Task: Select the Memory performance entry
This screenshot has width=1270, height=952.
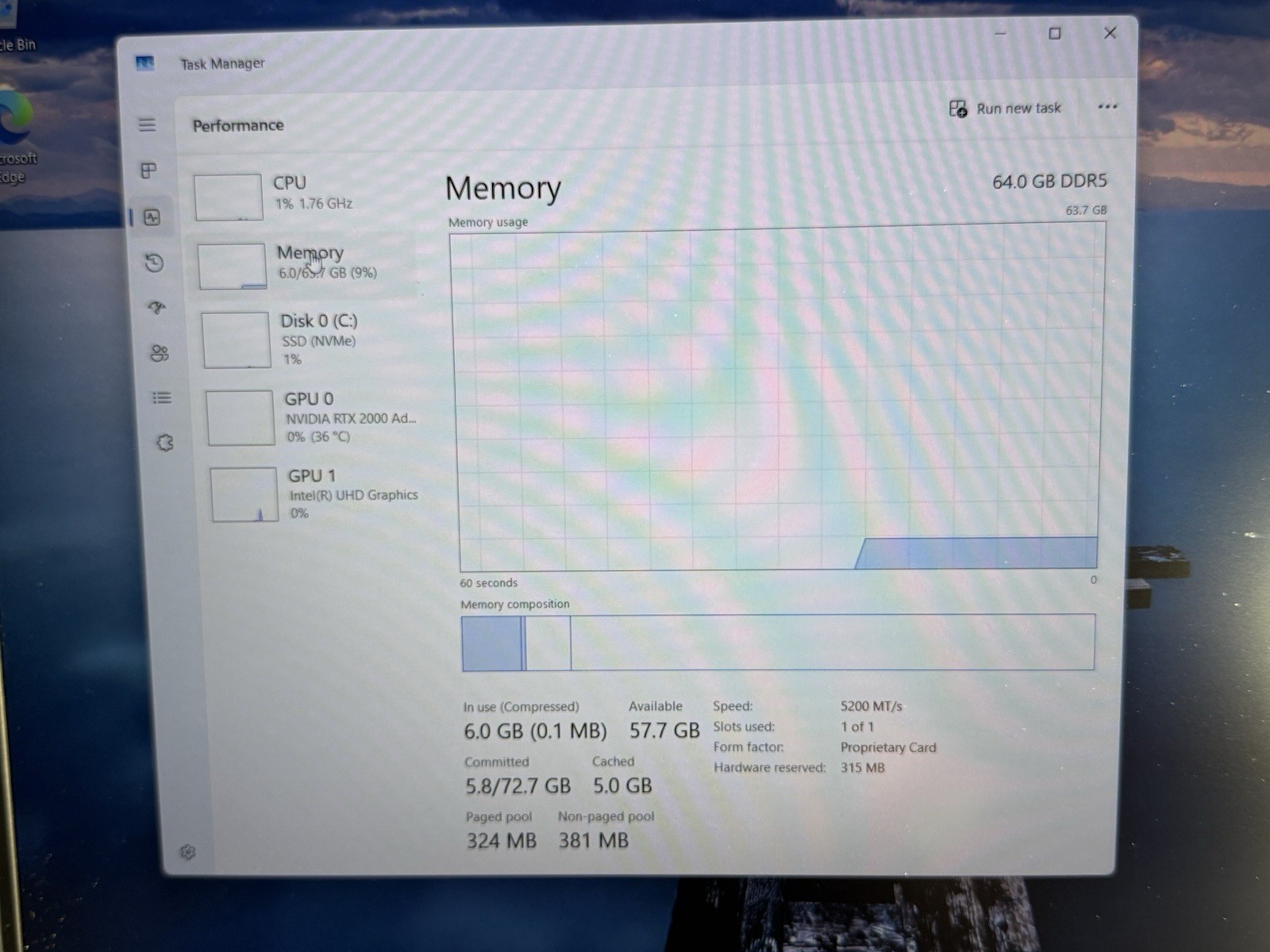Action: 302,265
